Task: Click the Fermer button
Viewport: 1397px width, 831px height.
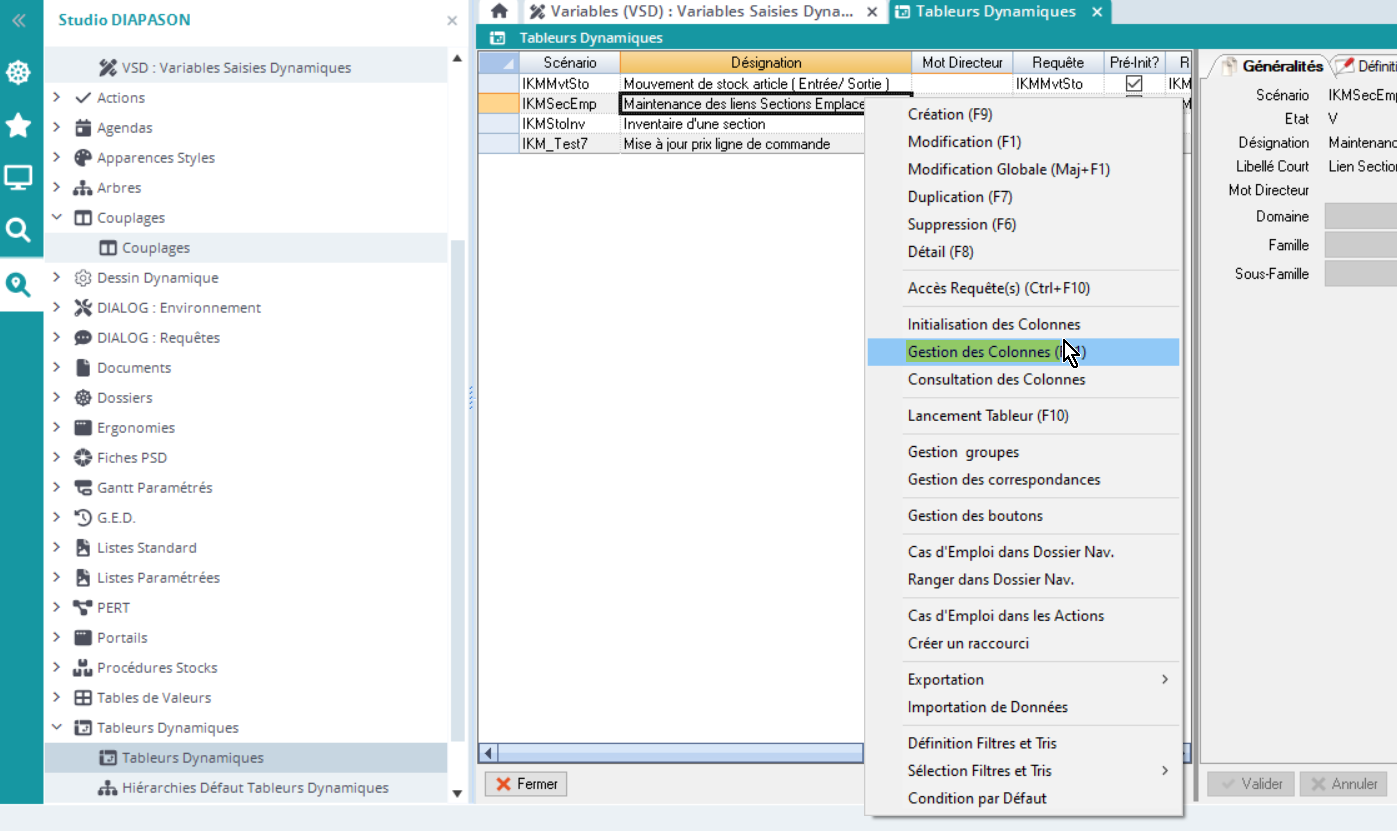Action: [526, 784]
